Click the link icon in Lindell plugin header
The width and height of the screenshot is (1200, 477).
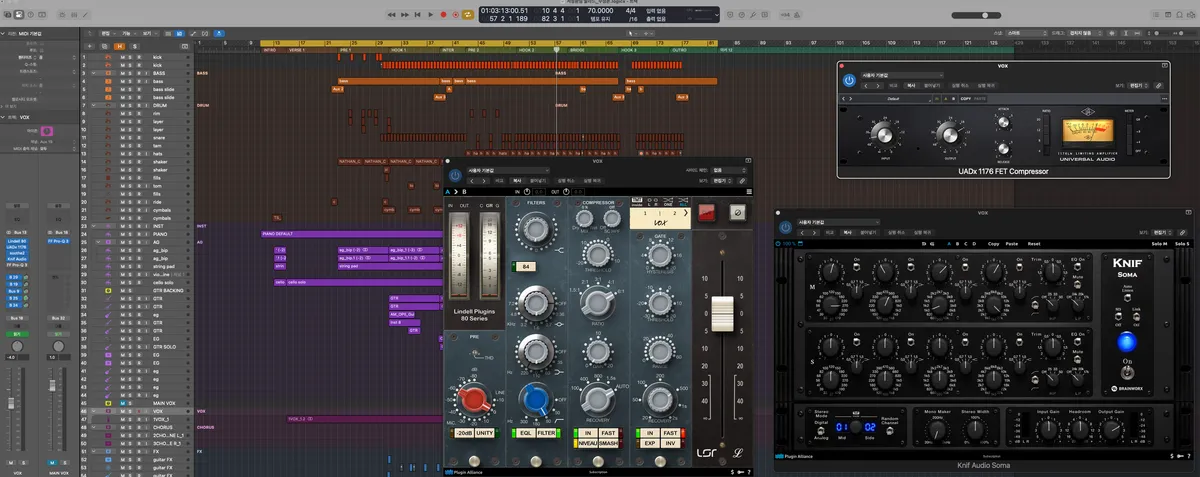tap(741, 181)
